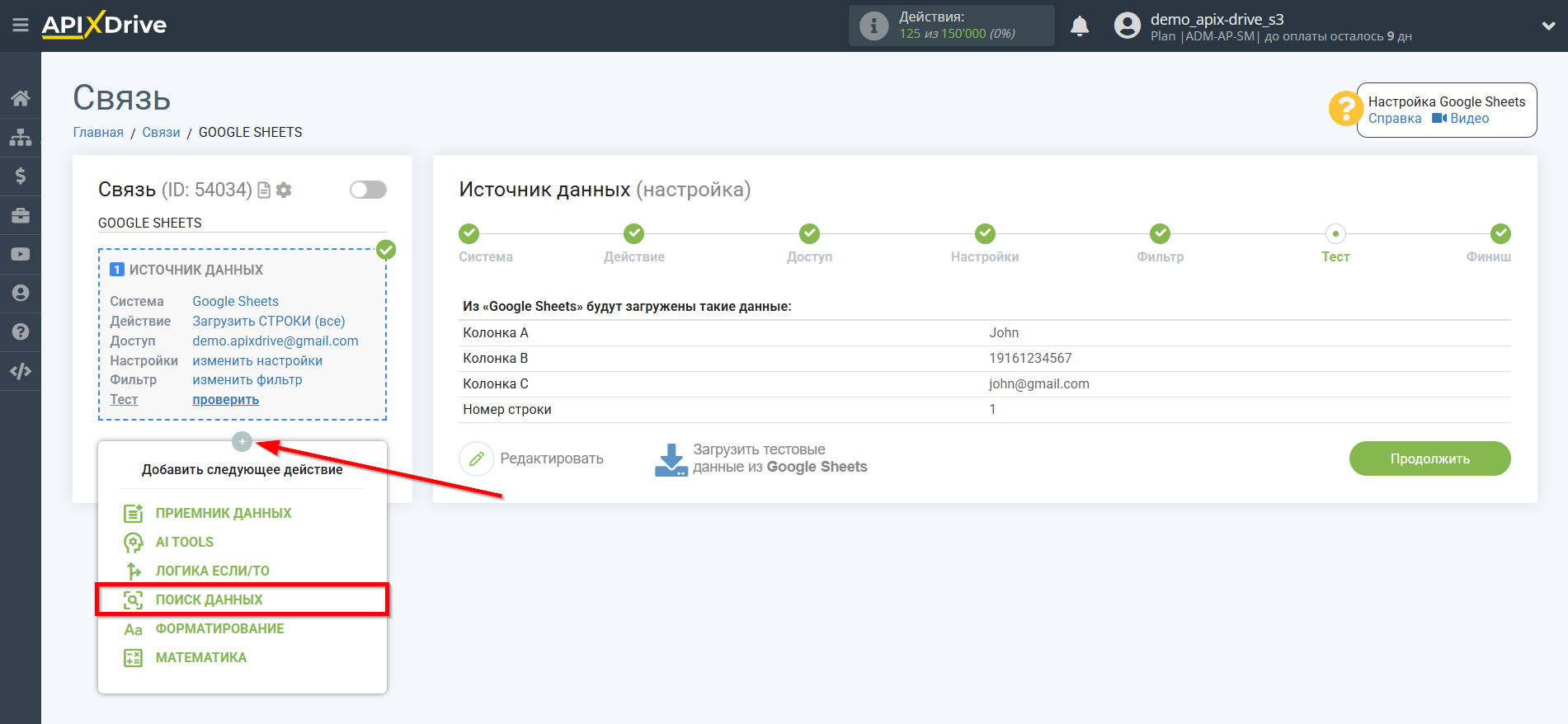Open notifications bell

pyautogui.click(x=1080, y=26)
